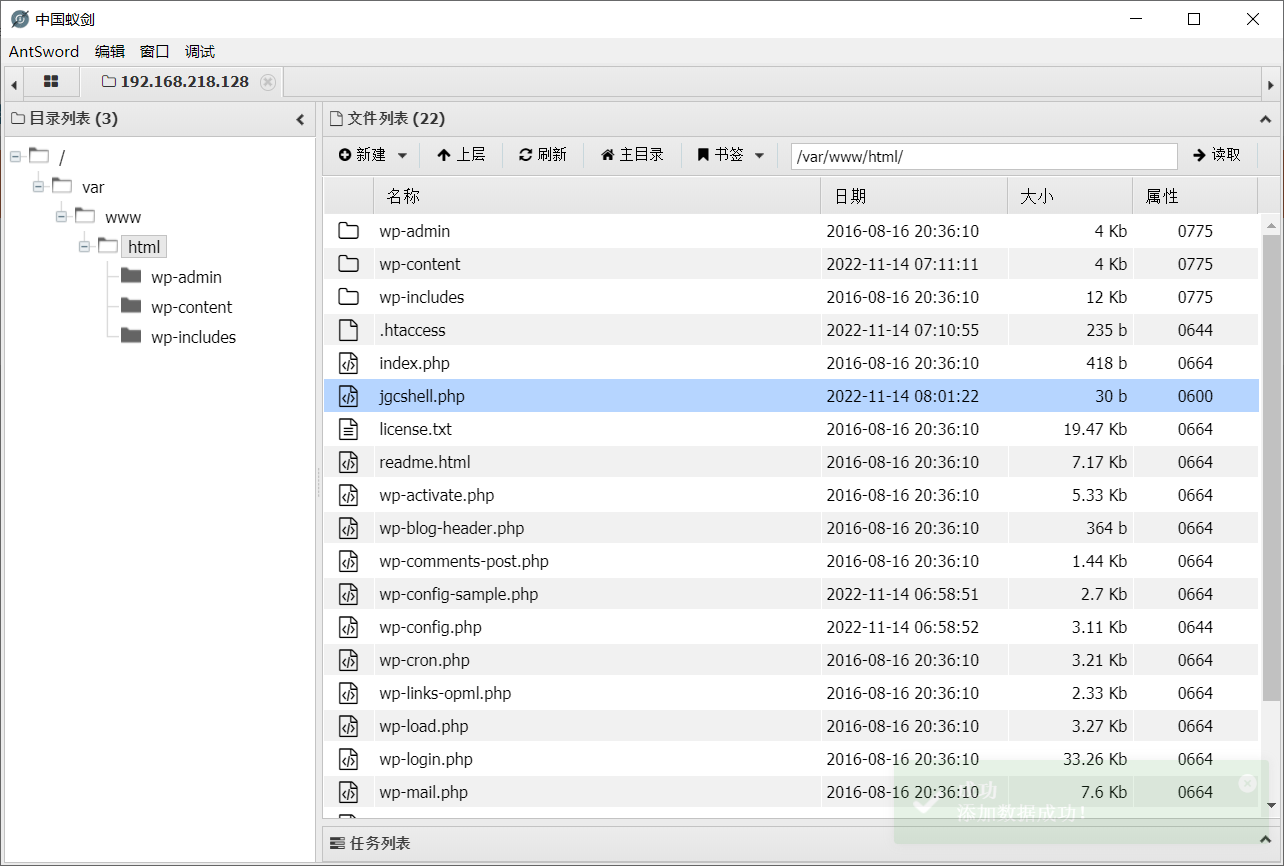1284x866 pixels.
Task: Open the 窗口 menu
Action: click(x=155, y=52)
